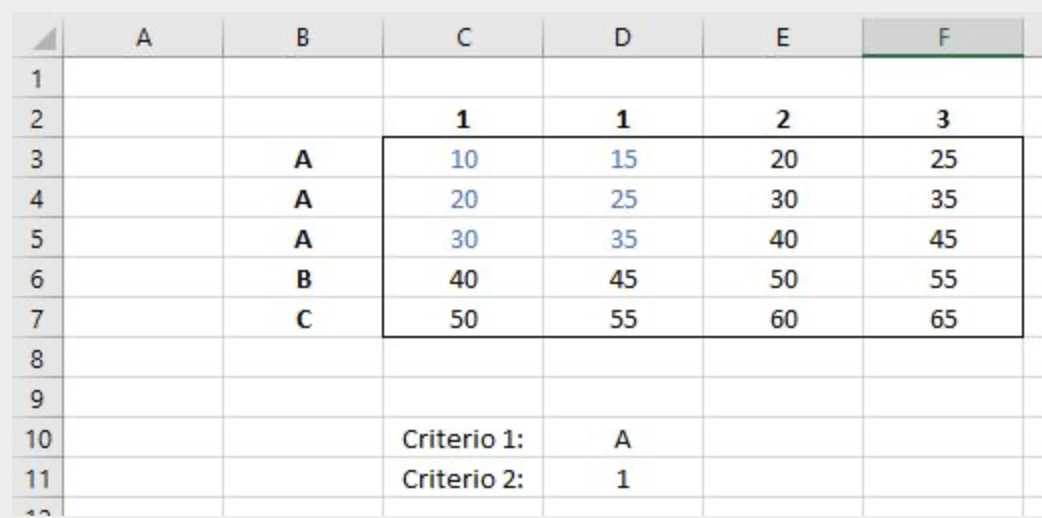Select row 3 header
This screenshot has height=518, width=1042.
[x=34, y=159]
